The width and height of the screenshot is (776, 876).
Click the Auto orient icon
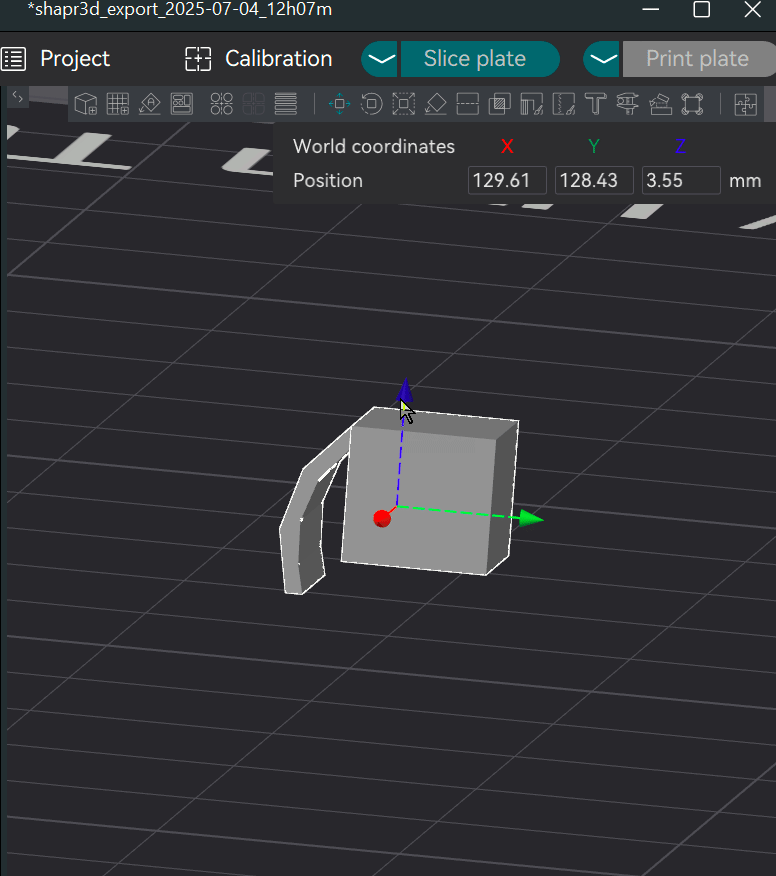click(x=150, y=104)
